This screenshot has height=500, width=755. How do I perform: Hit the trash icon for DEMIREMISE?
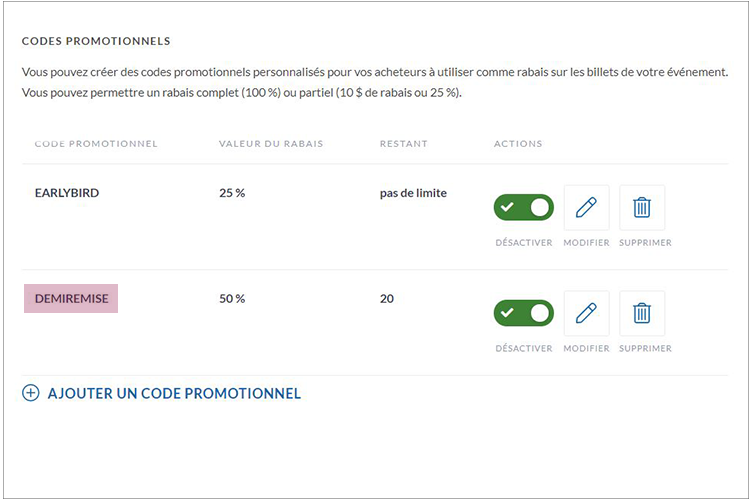tap(642, 314)
